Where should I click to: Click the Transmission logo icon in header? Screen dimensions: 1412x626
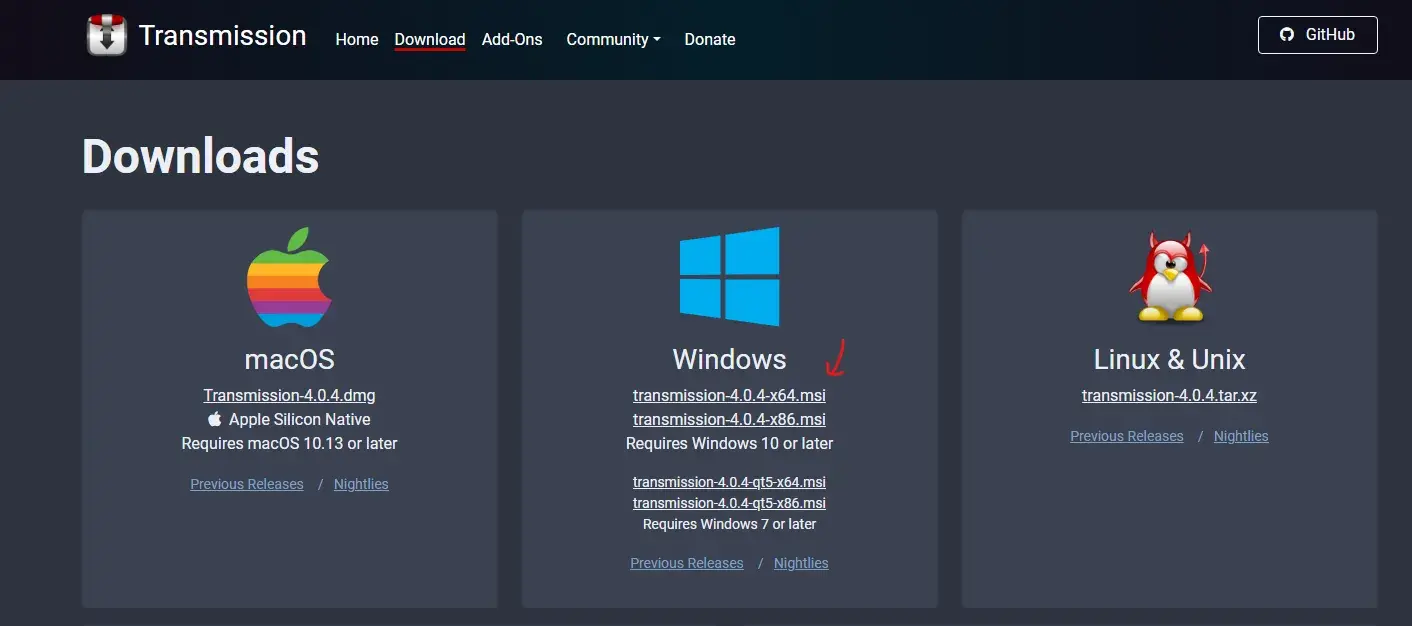107,36
